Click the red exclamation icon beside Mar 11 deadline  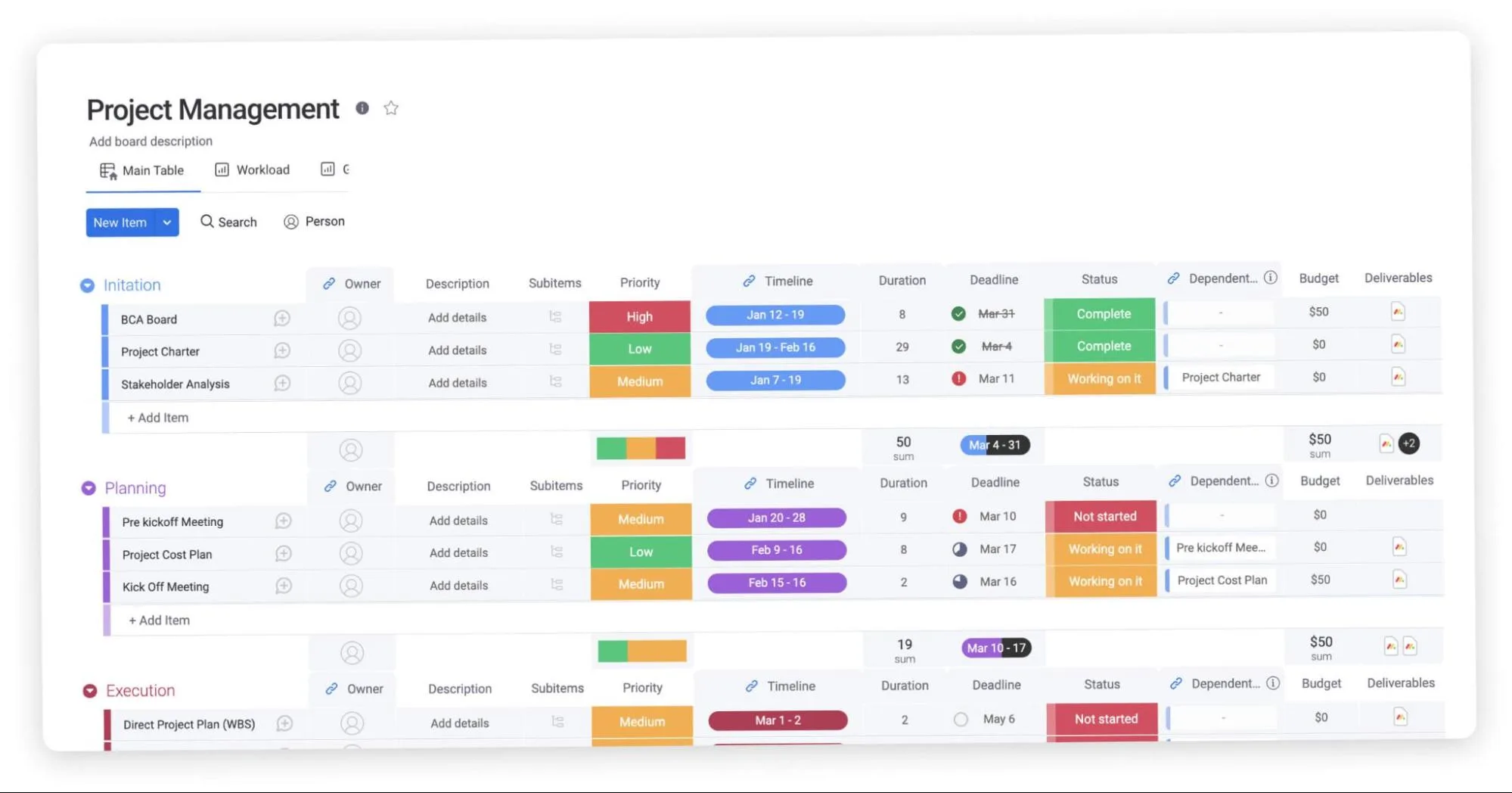(x=959, y=378)
